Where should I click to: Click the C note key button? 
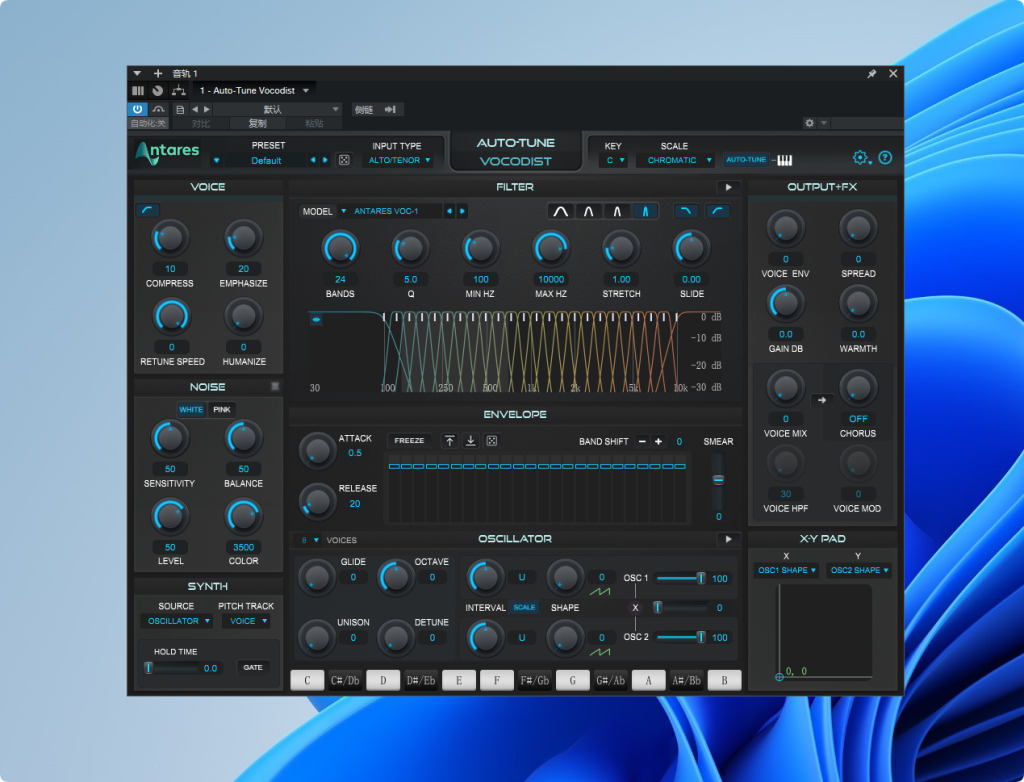pyautogui.click(x=307, y=680)
